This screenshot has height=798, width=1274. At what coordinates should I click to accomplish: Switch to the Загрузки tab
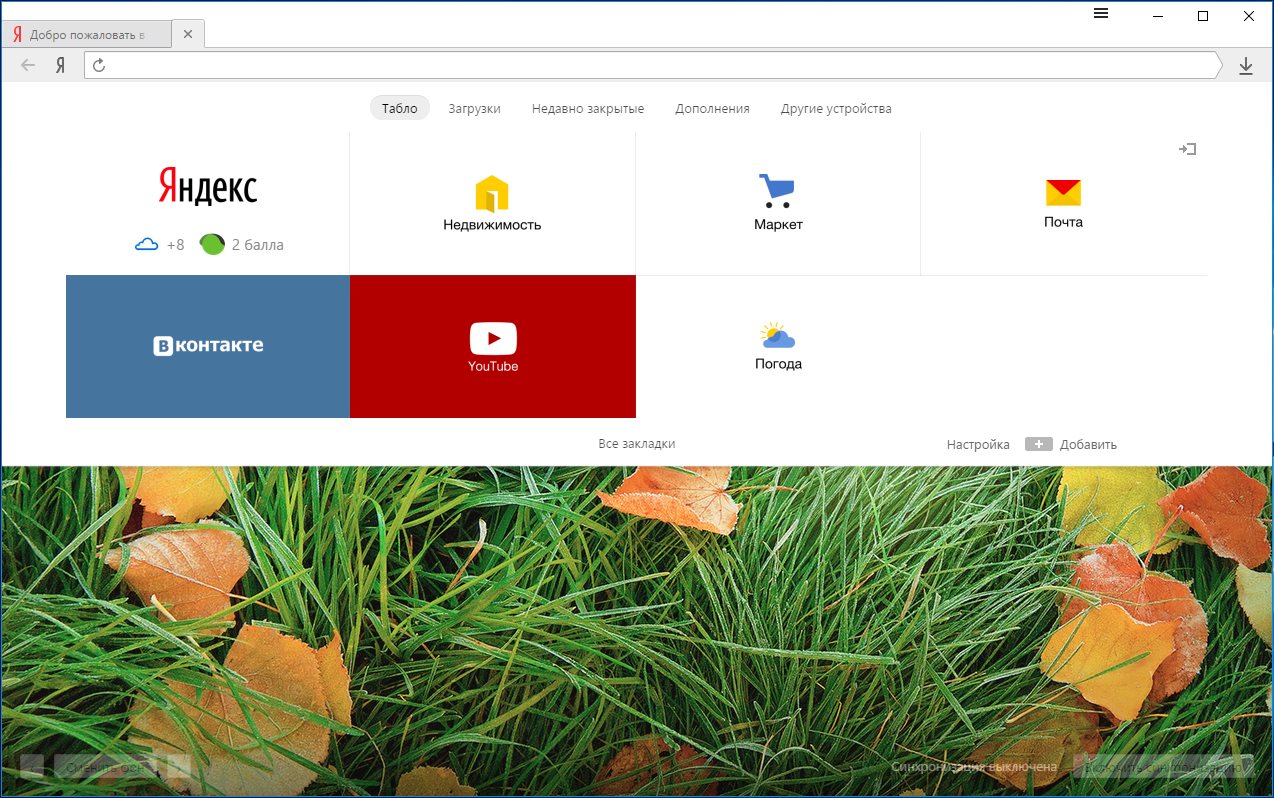coord(474,108)
